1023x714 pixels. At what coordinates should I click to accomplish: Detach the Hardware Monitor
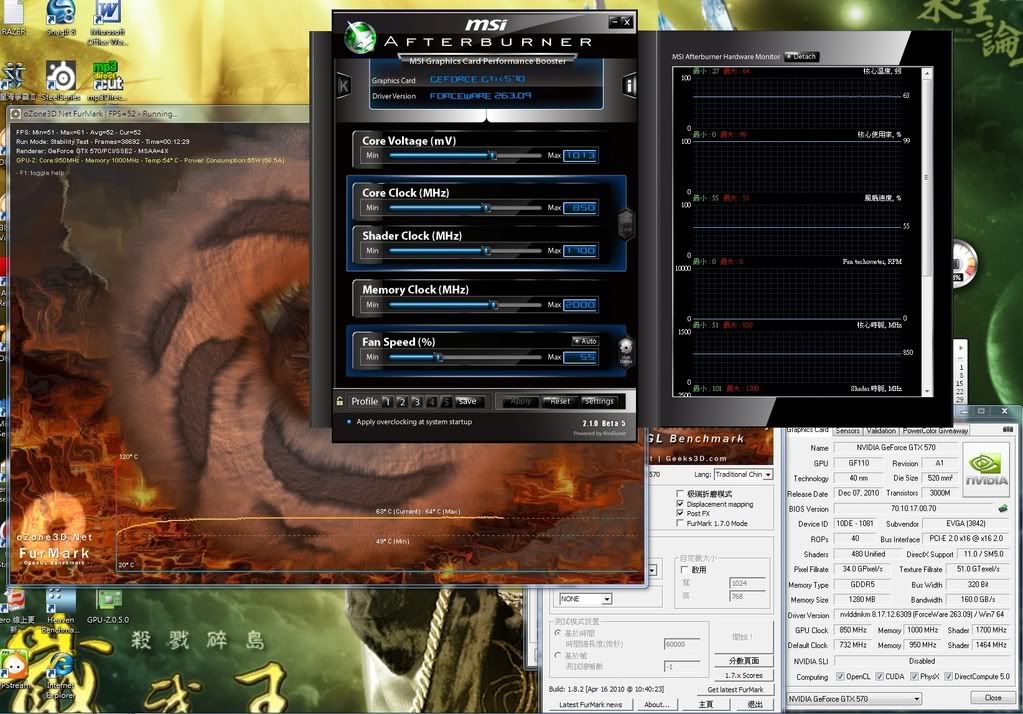tap(801, 56)
